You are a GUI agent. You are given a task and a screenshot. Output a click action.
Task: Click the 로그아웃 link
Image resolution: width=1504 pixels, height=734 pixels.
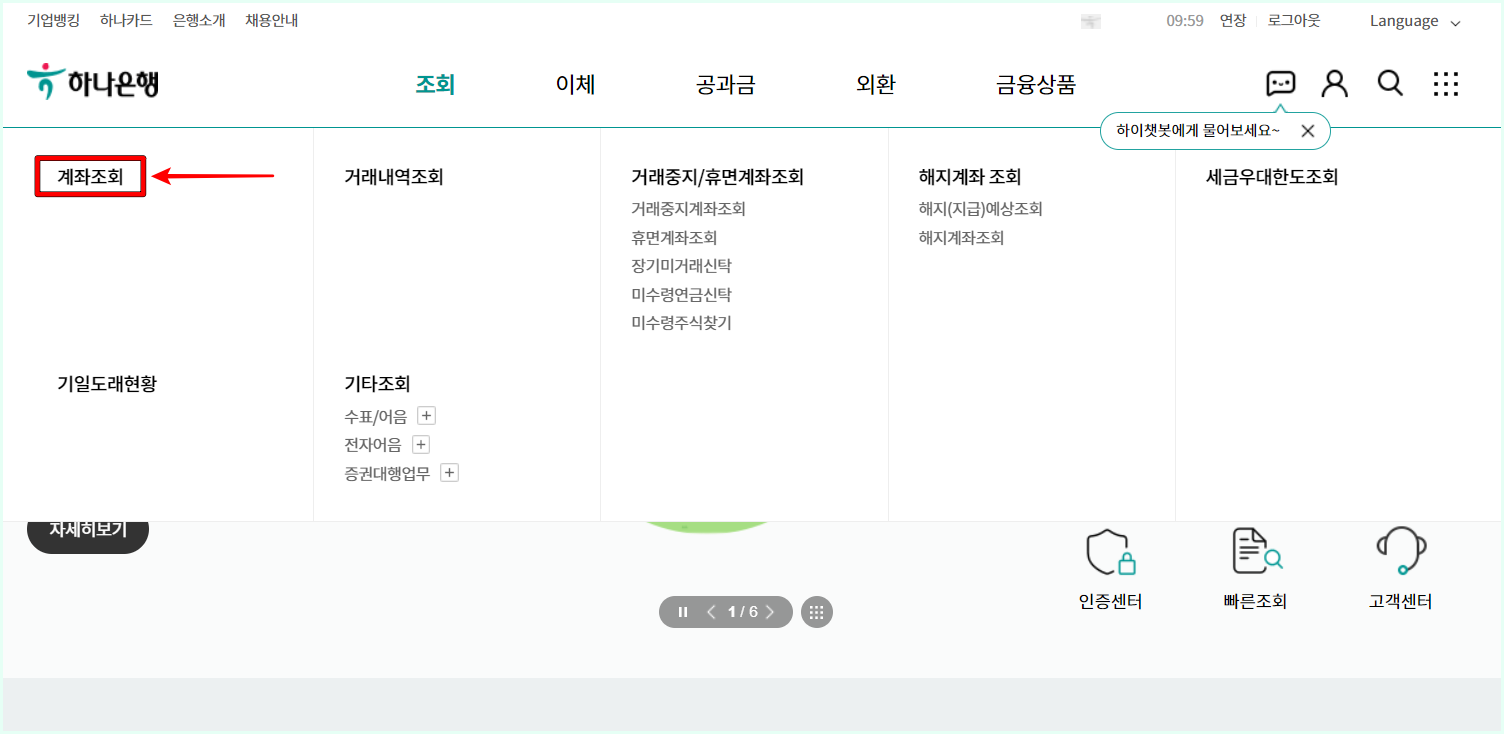pyautogui.click(x=1293, y=20)
